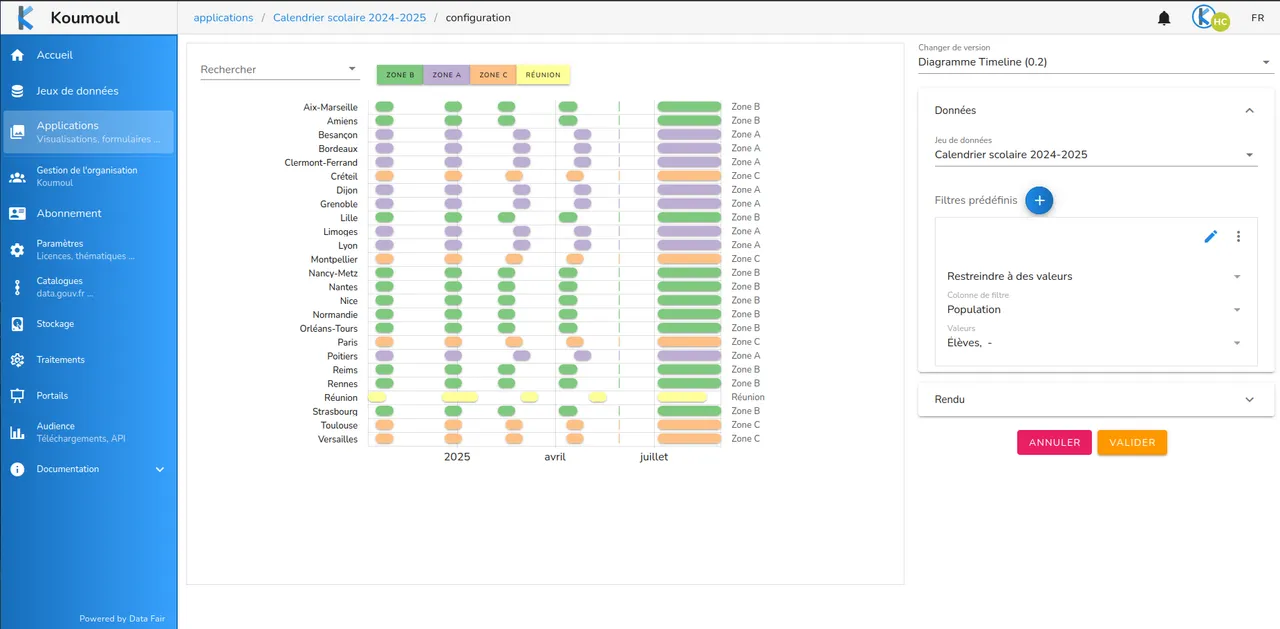Click the Koumoul logo icon

coord(25,17)
